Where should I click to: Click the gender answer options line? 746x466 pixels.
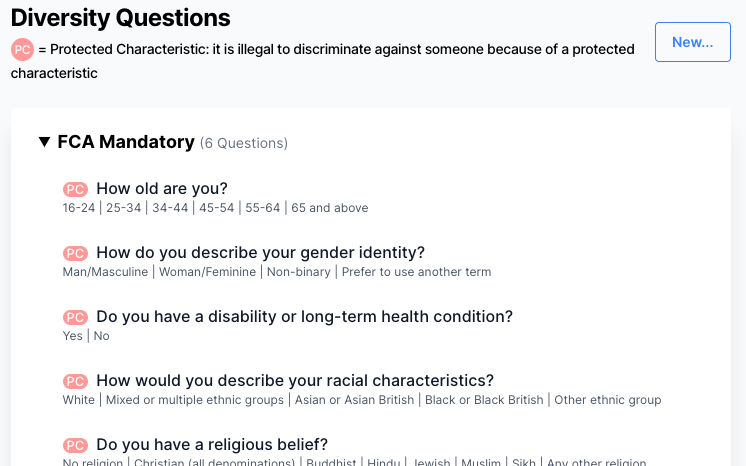pyautogui.click(x=276, y=272)
